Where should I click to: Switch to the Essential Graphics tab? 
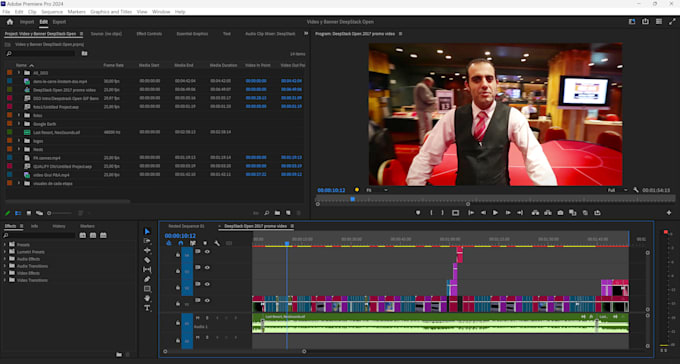(192, 33)
